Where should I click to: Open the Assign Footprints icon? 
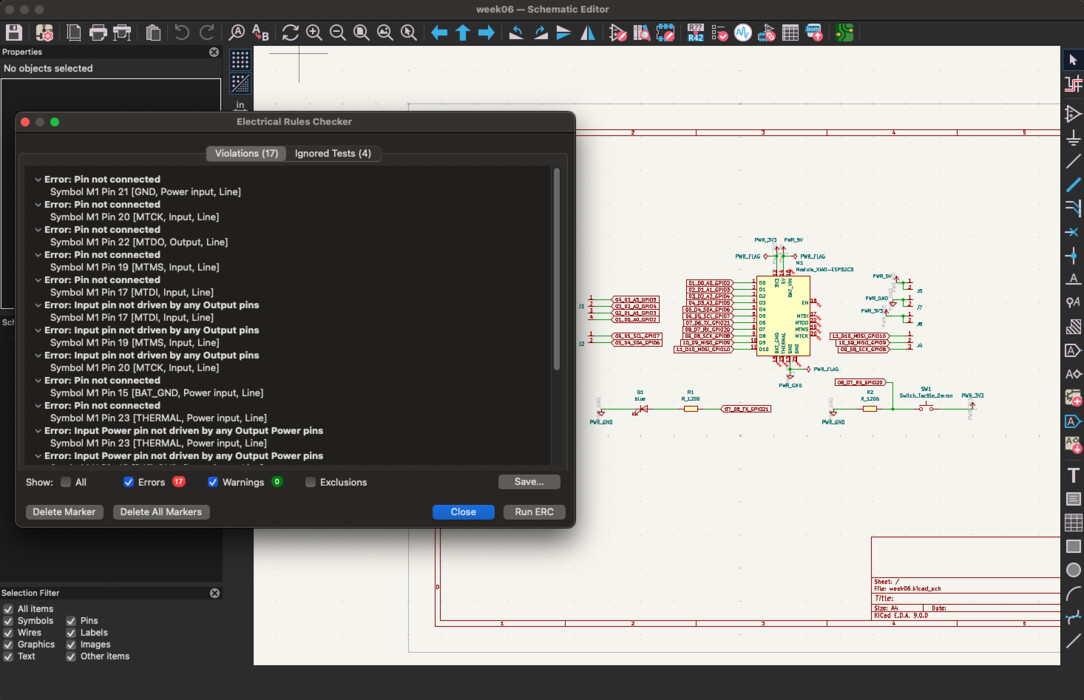(767, 32)
